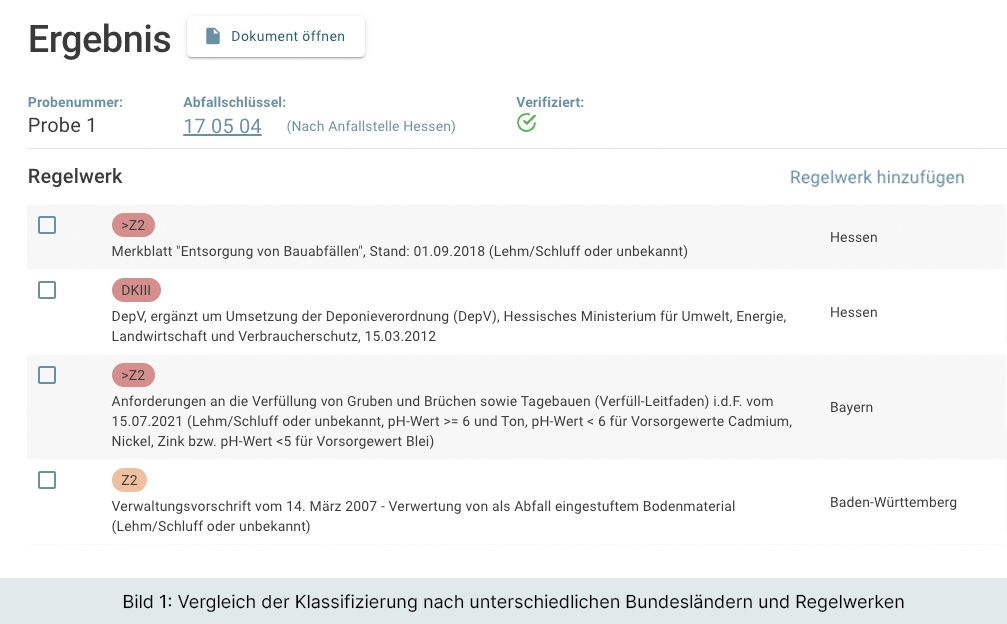Click the >Z2 badge above Verfüll-Leitfaden text

coord(133,375)
